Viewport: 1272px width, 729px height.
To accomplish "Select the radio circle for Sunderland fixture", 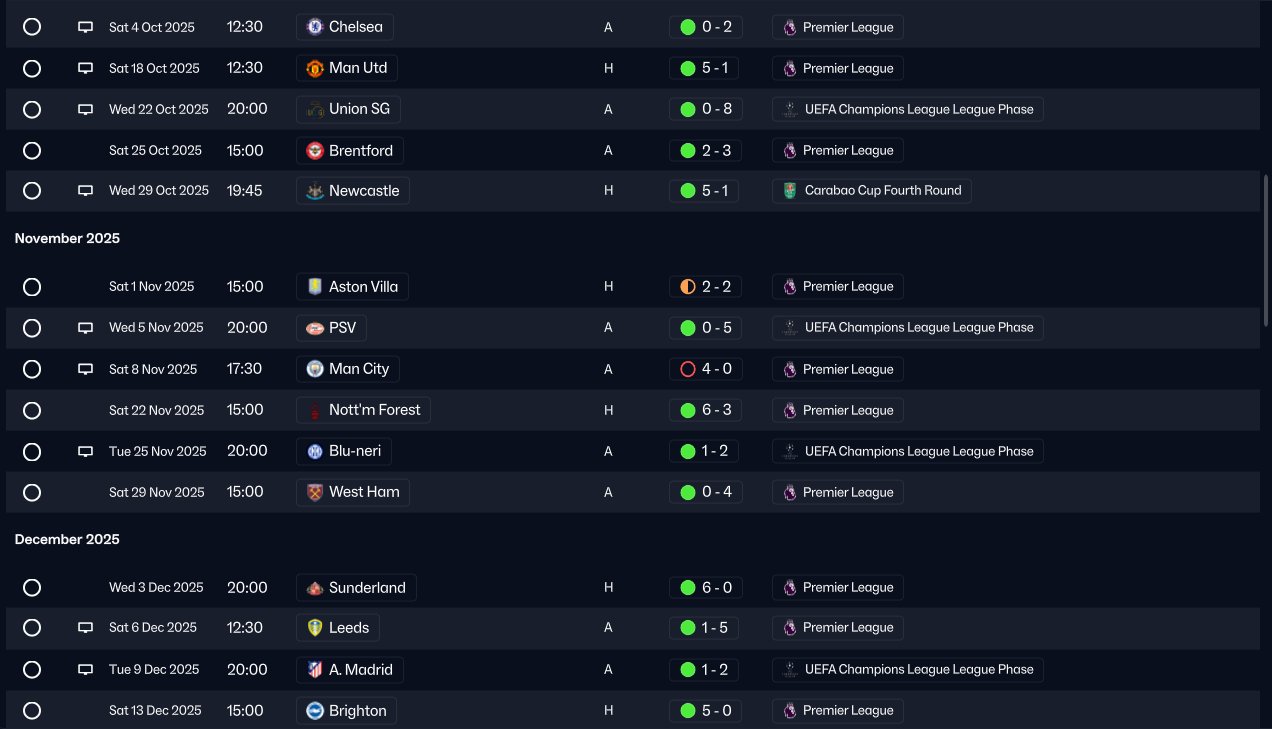I will click(x=32, y=588).
